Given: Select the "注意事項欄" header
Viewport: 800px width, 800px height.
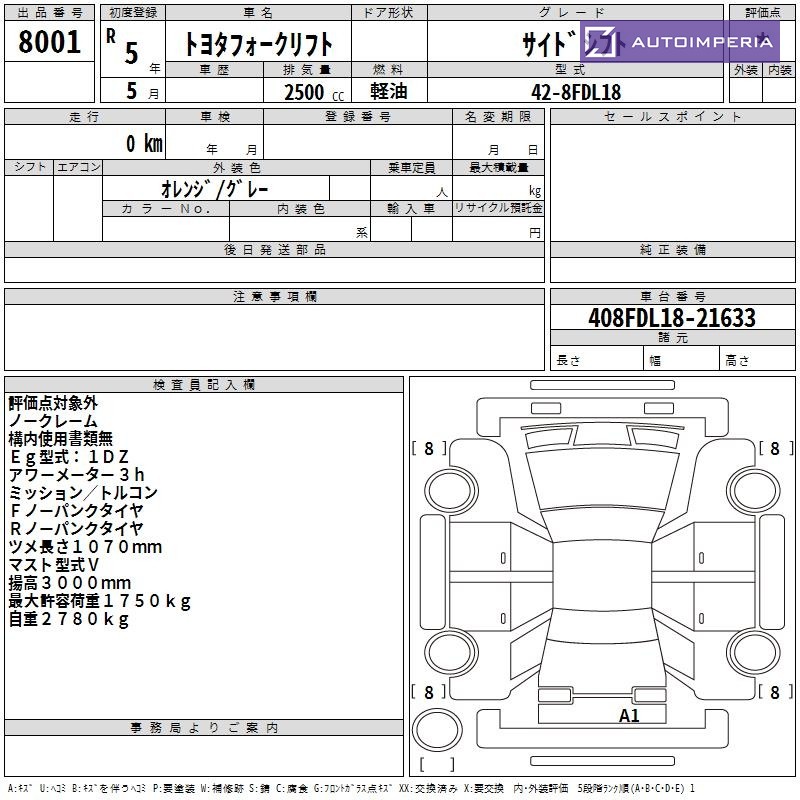Looking at the screenshot, I should (274, 296).
